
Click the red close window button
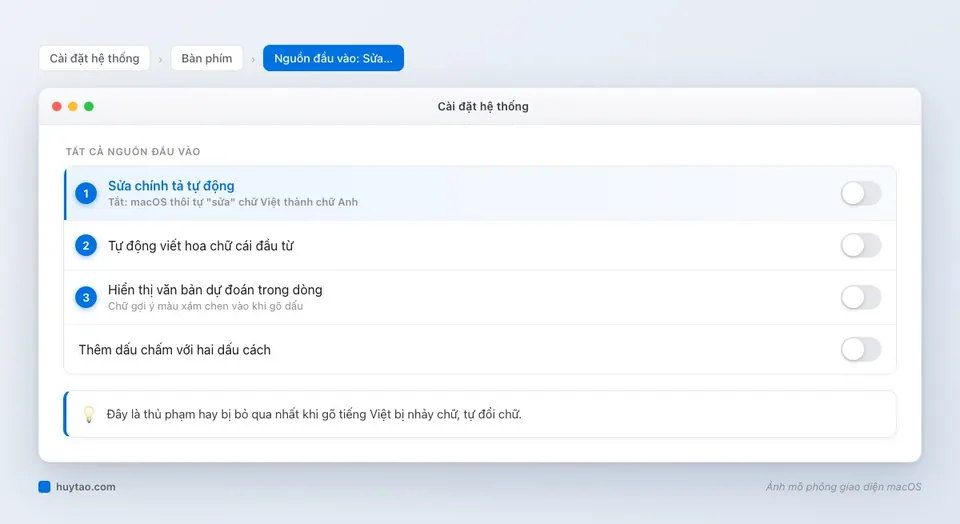tap(57, 107)
